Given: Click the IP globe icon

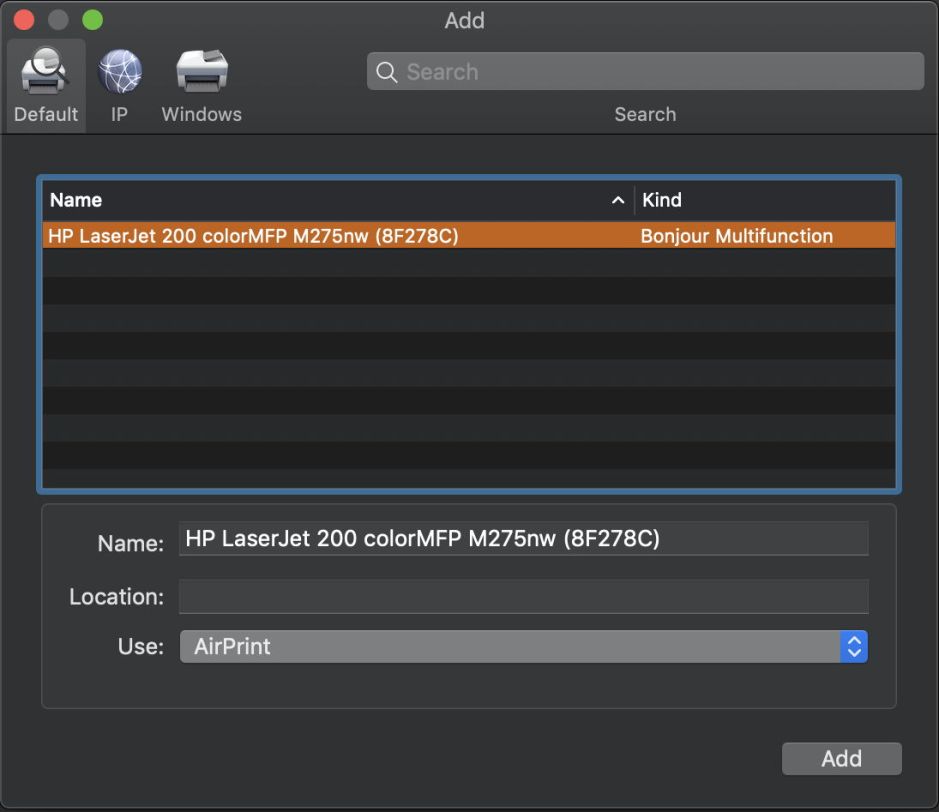Looking at the screenshot, I should (x=119, y=72).
